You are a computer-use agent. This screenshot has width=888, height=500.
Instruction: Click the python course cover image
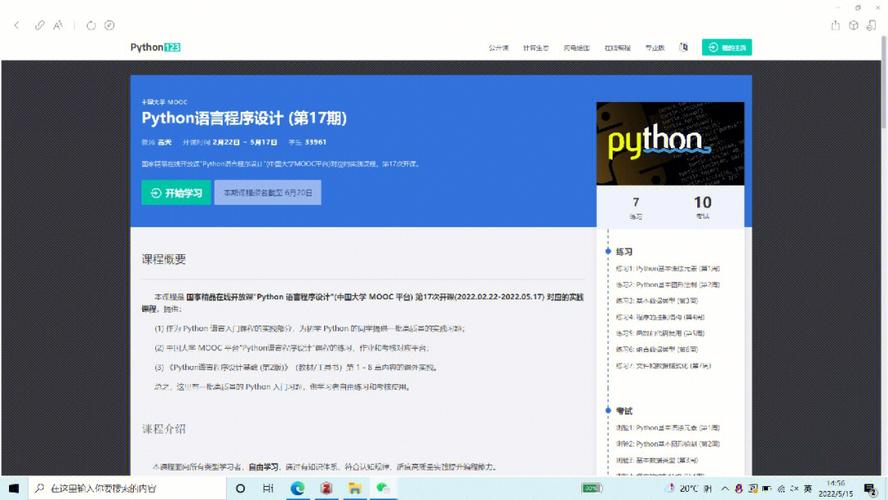click(670, 143)
